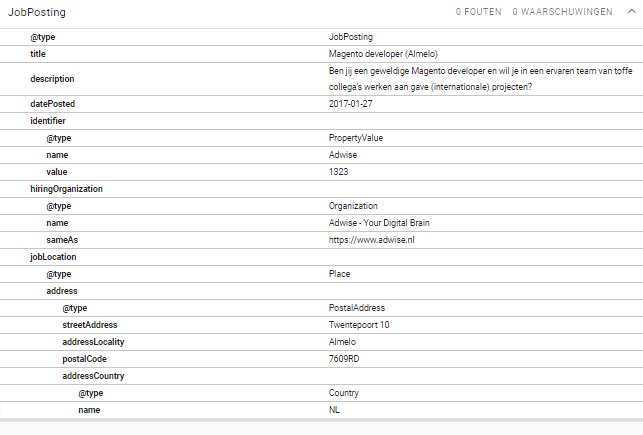Screen dimensions: 643x435
Task: Click the 0 Waarschuwingen warning count
Action: (x=562, y=12)
